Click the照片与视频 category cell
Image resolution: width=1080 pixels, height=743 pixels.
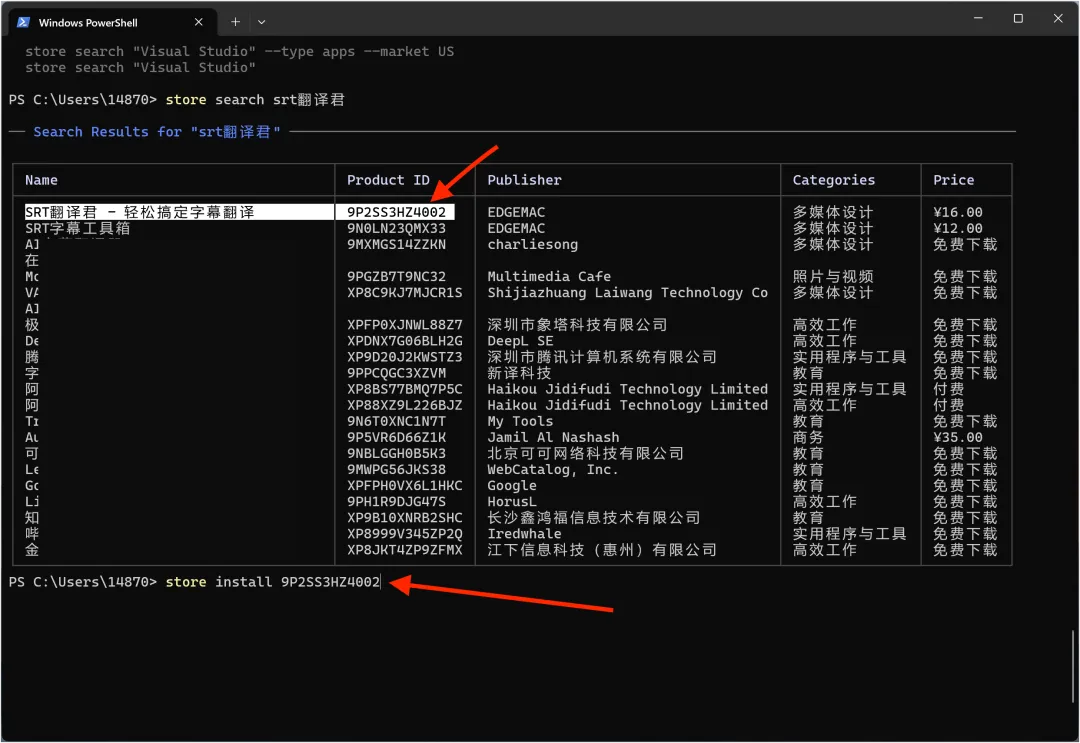(833, 276)
